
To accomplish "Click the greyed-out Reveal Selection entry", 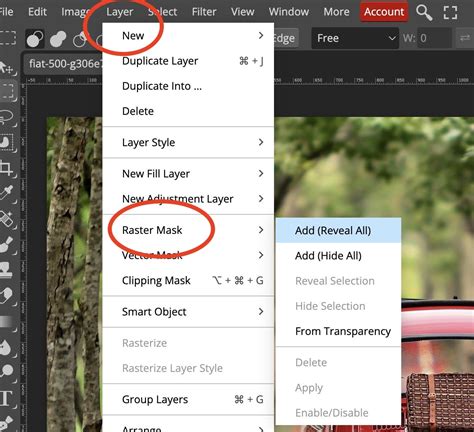I will point(338,281).
